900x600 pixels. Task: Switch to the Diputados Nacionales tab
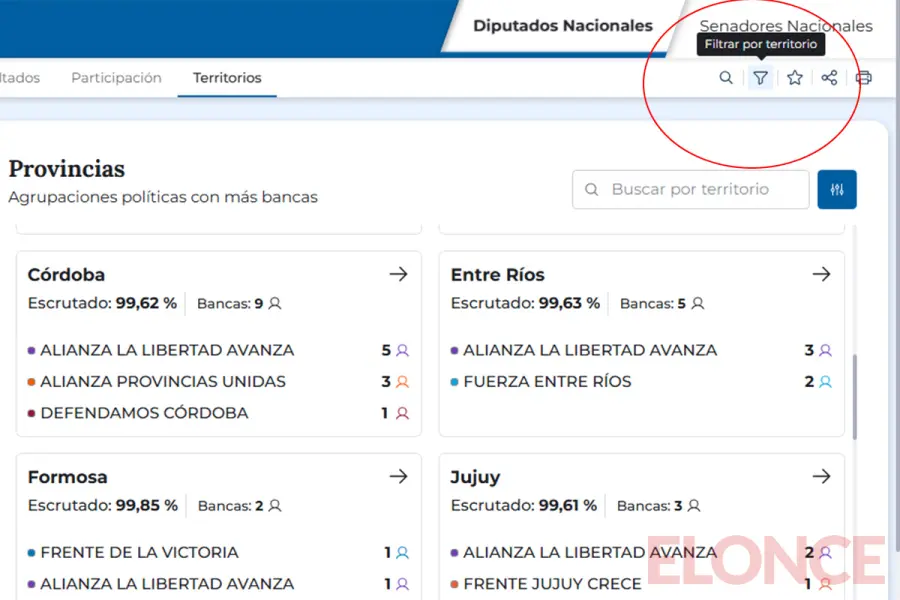pos(562,27)
